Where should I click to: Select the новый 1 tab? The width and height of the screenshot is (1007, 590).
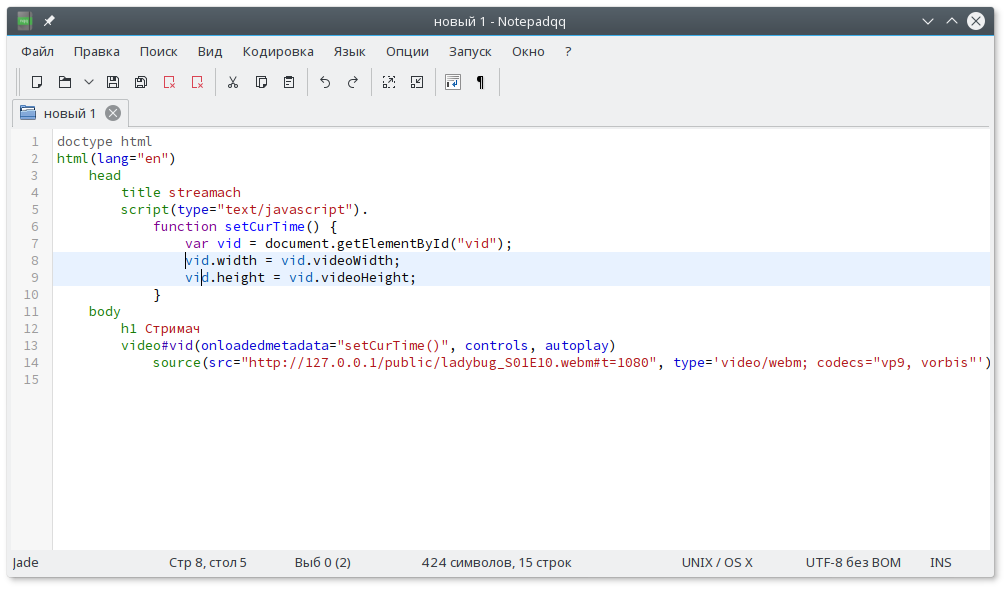point(69,113)
